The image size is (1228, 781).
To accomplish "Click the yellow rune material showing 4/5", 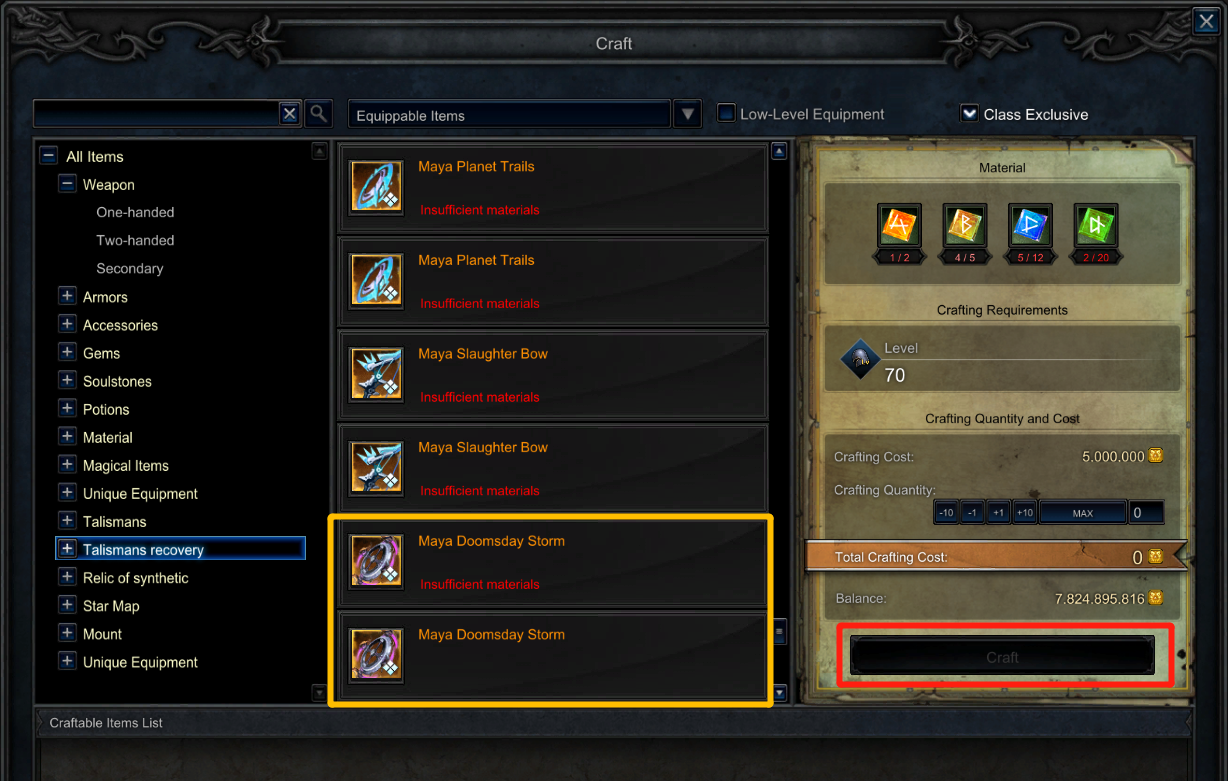I will (964, 225).
